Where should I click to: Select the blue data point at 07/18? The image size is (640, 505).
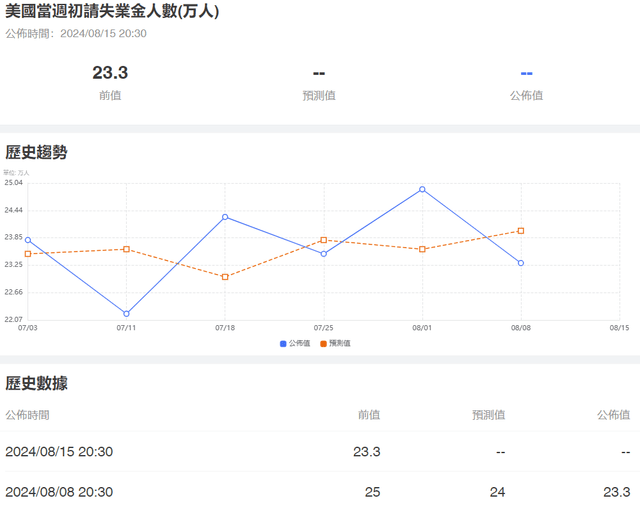225,217
